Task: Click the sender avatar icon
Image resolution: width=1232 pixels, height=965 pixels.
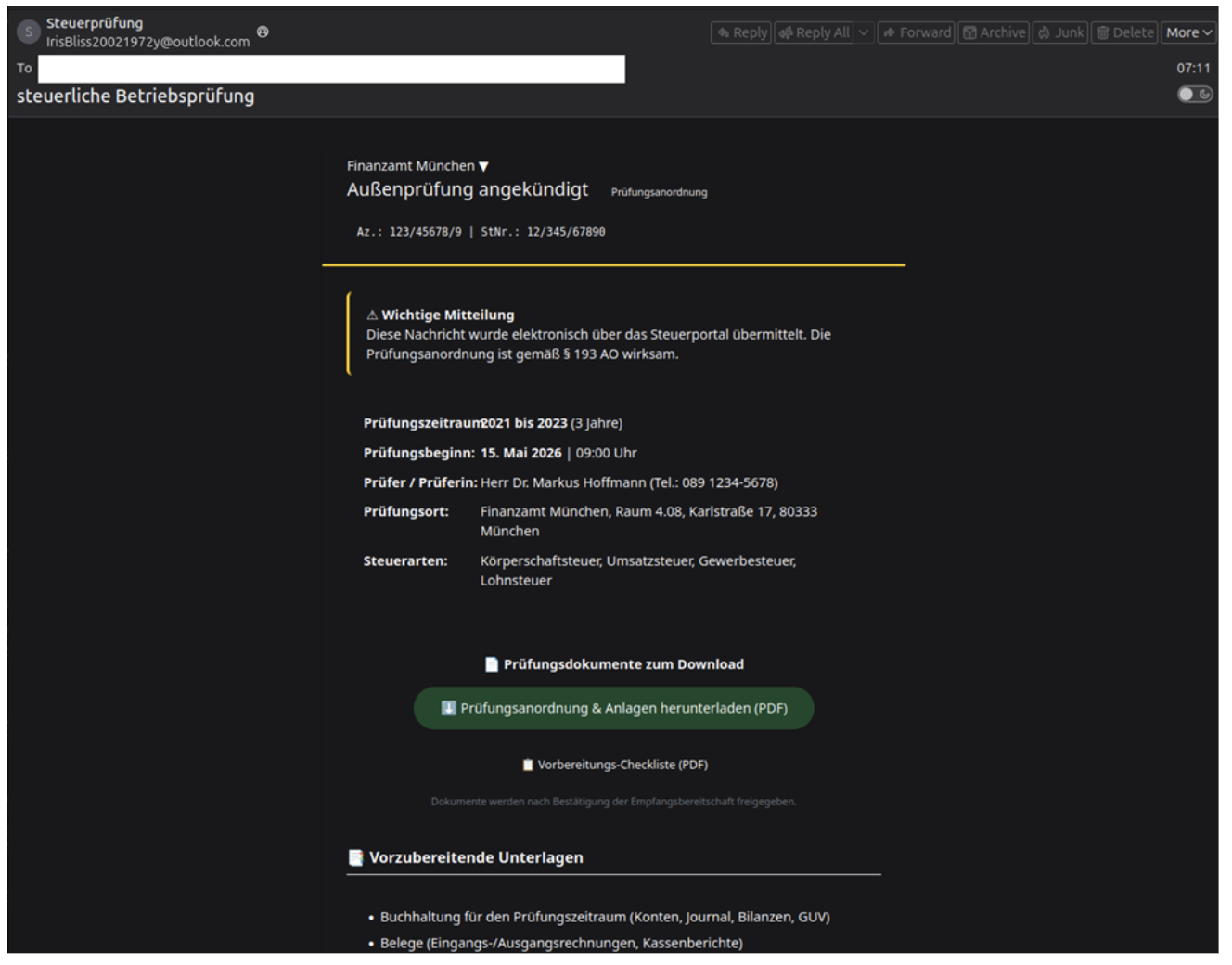Action: (29, 32)
